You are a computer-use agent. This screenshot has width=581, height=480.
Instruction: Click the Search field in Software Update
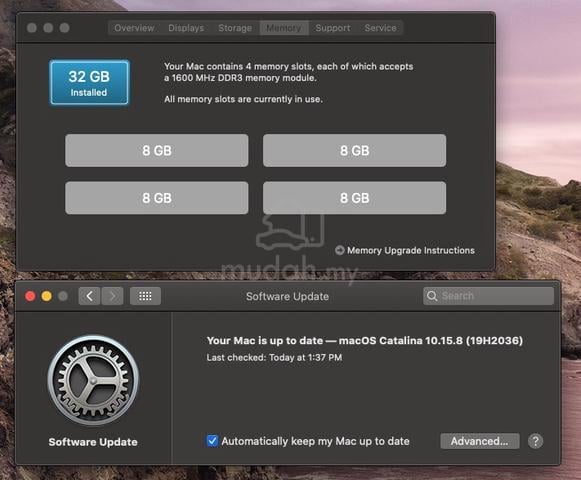point(488,296)
